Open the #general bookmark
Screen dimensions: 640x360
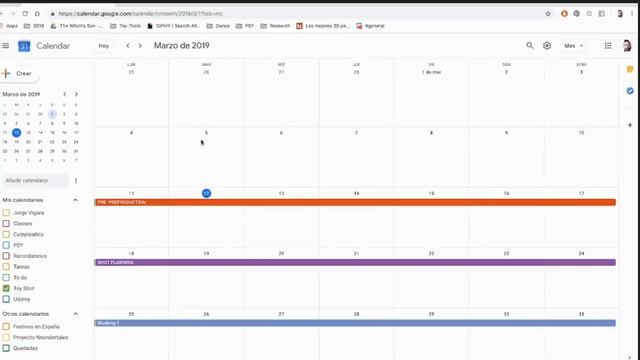(371, 26)
